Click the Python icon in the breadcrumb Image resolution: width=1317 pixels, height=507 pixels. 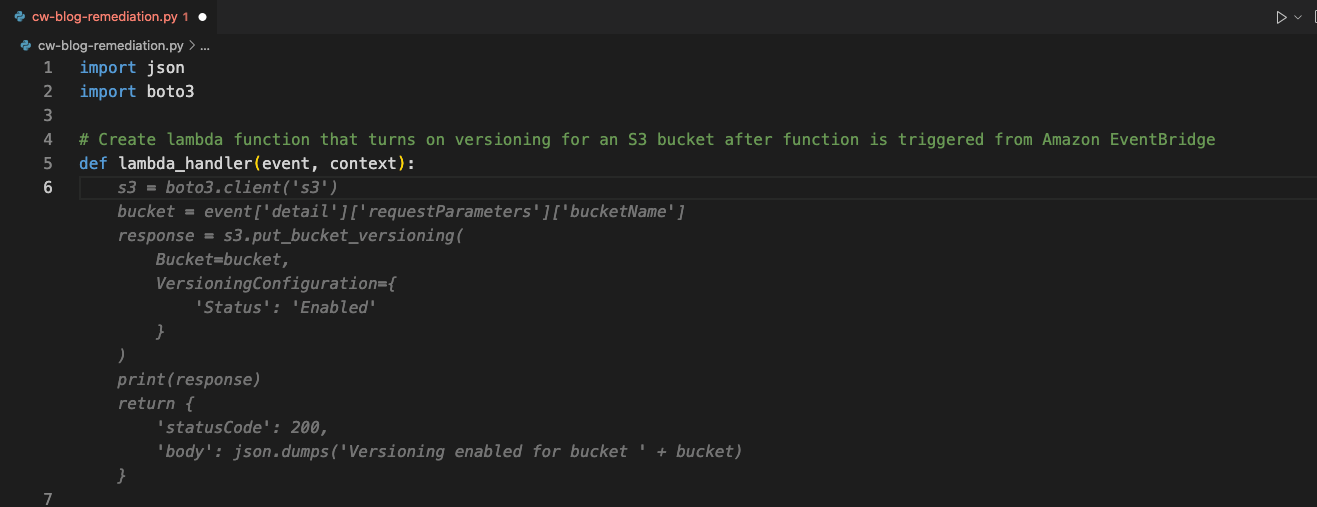[26, 45]
